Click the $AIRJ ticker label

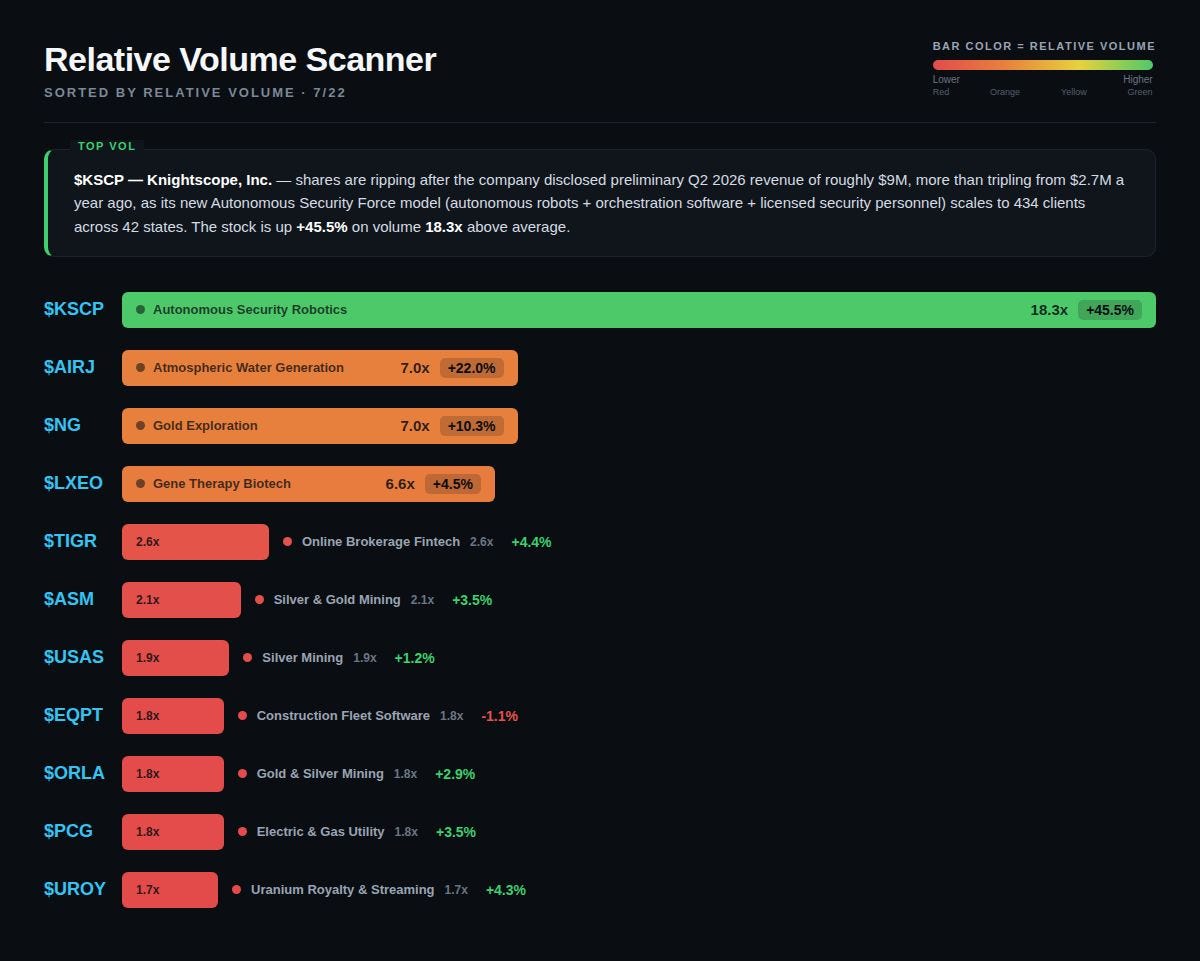[69, 367]
